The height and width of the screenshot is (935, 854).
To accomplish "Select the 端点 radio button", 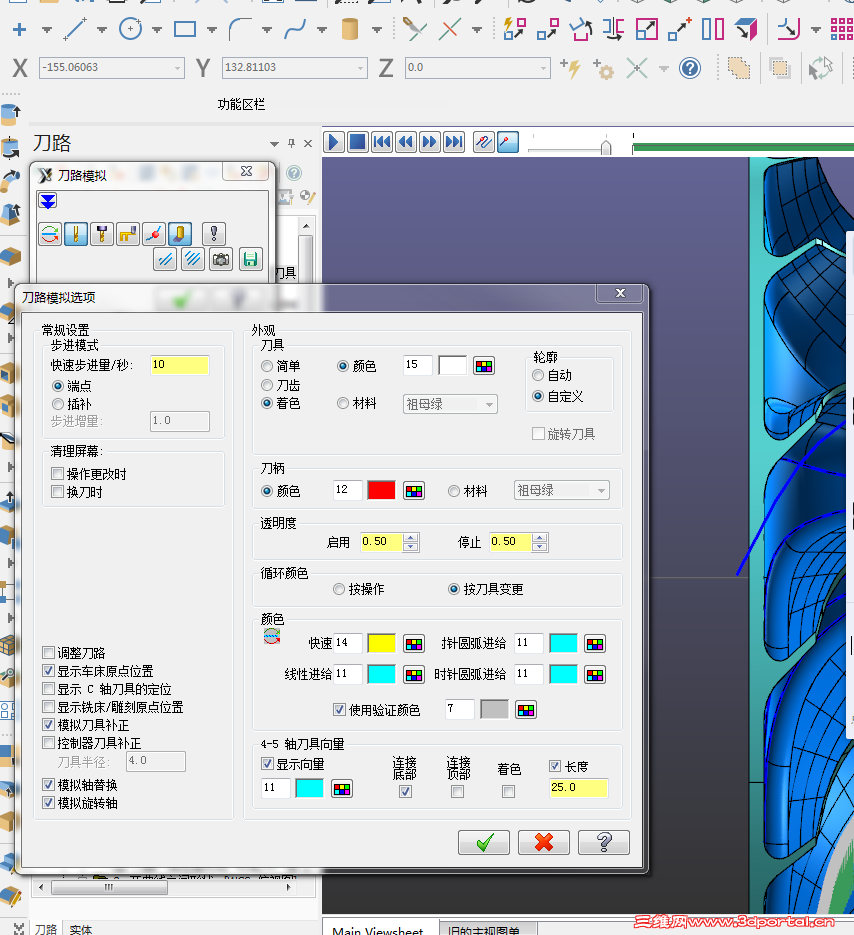I will (x=58, y=386).
